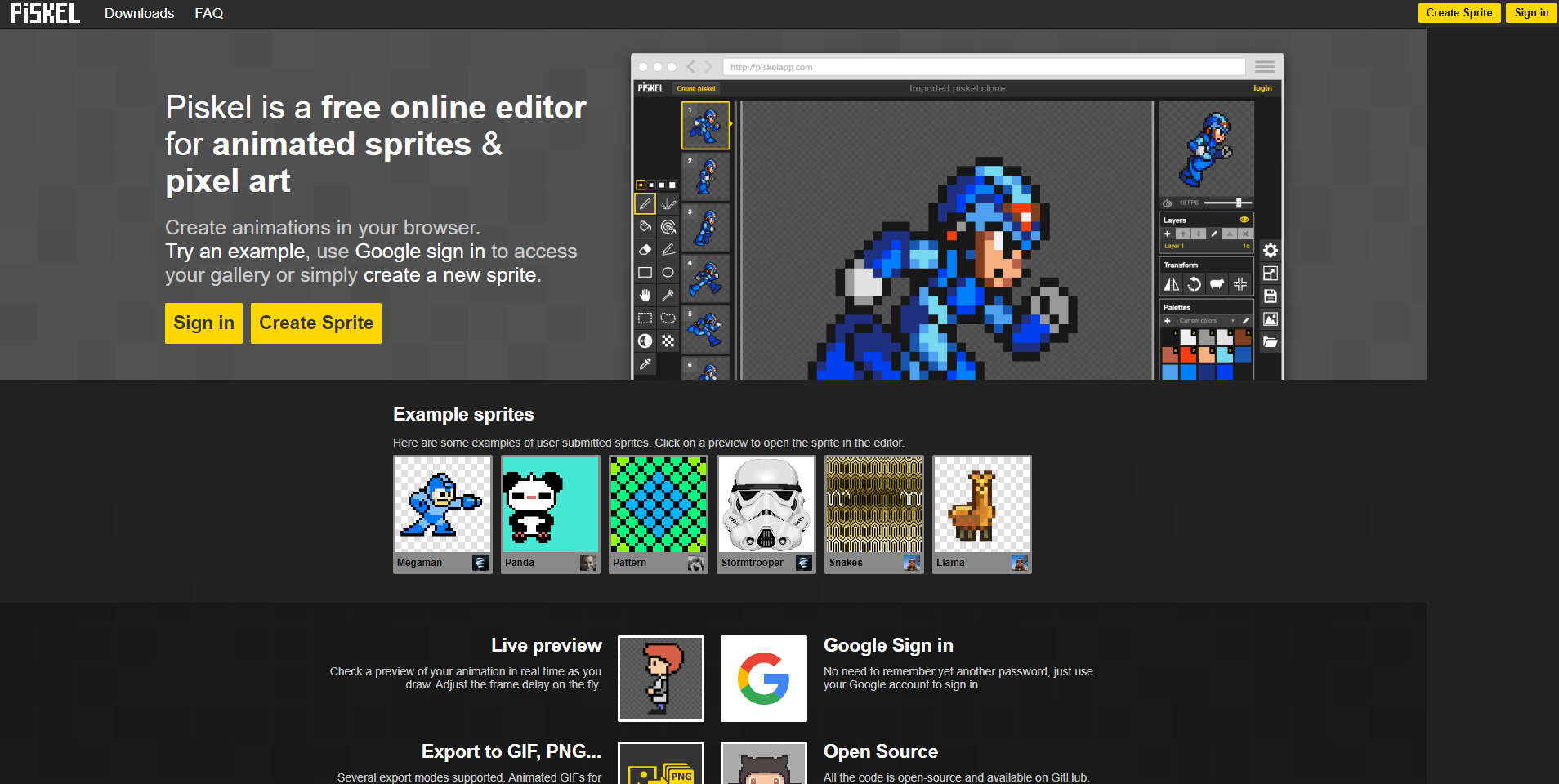This screenshot has height=784, width=1559.
Task: Select the Eraser tool in editor preview
Action: point(645,249)
